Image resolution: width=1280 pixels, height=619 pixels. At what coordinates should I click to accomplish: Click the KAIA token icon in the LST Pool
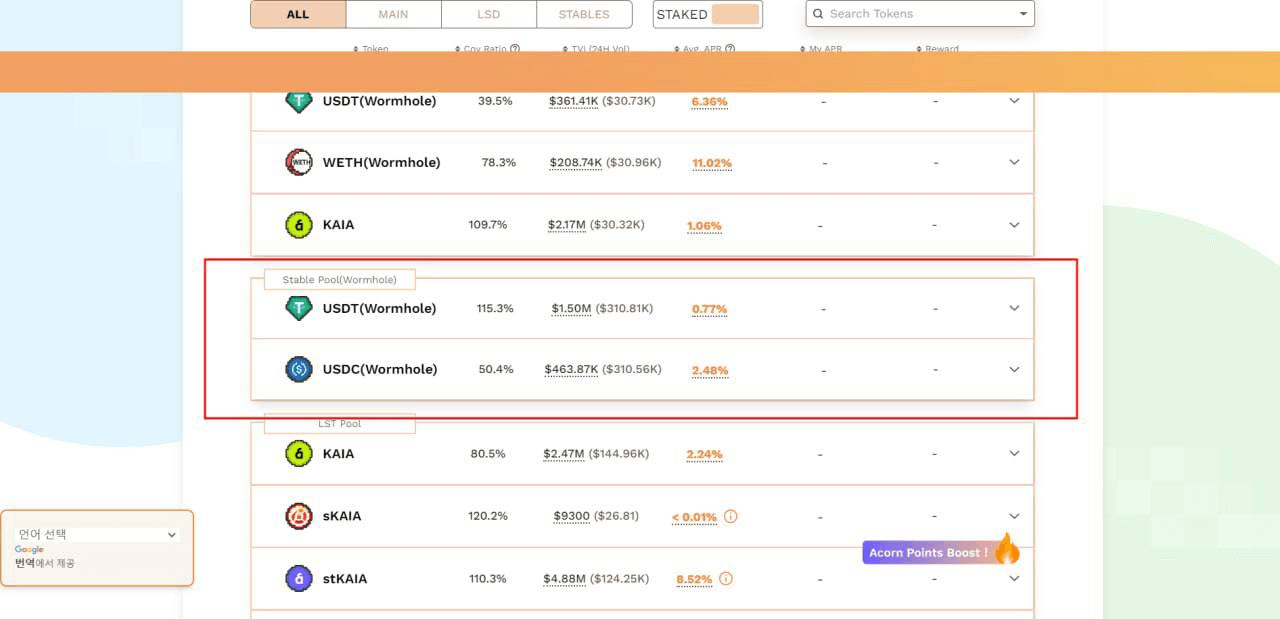pyautogui.click(x=299, y=453)
